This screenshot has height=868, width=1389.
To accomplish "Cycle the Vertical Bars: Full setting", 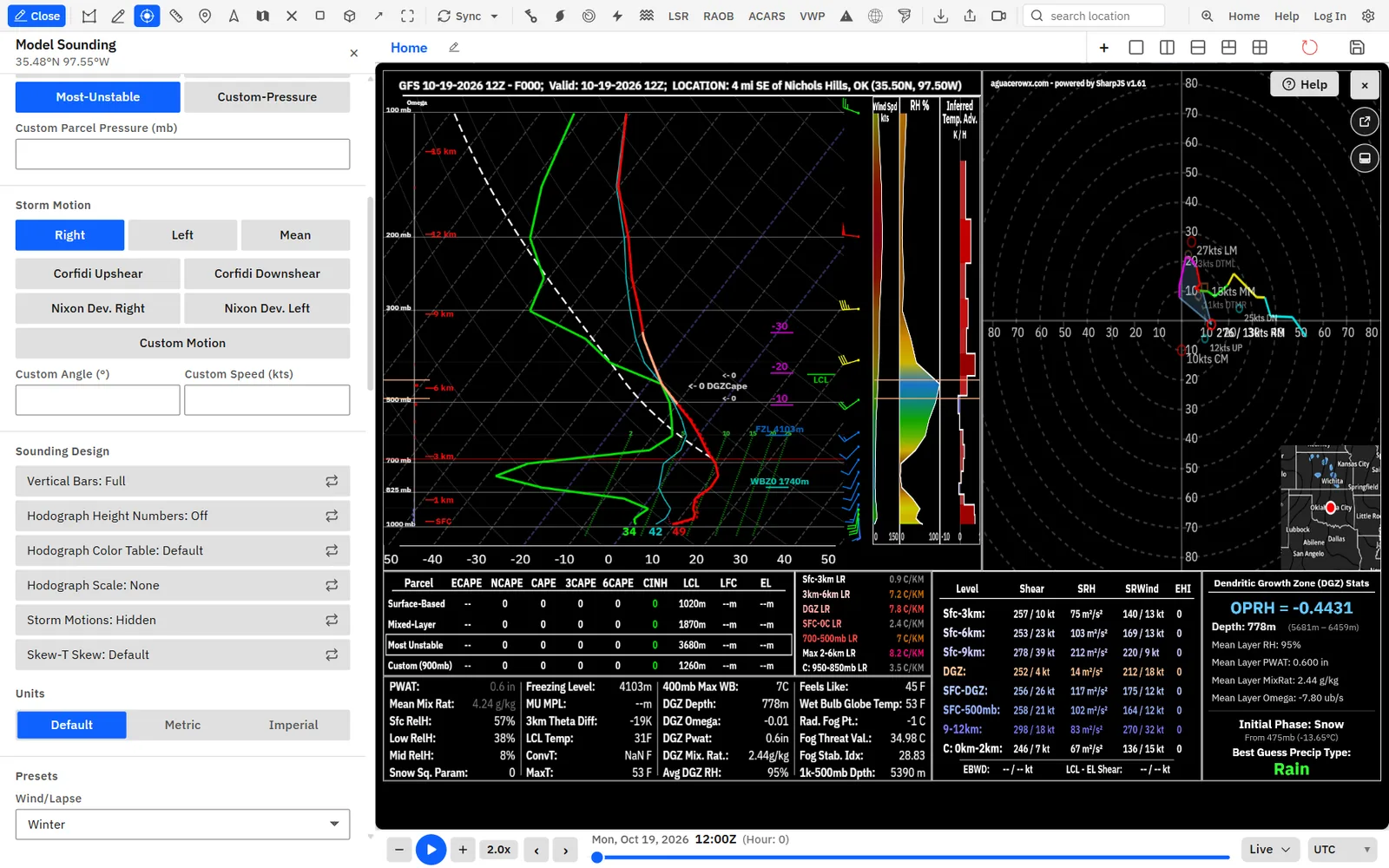I will click(182, 481).
